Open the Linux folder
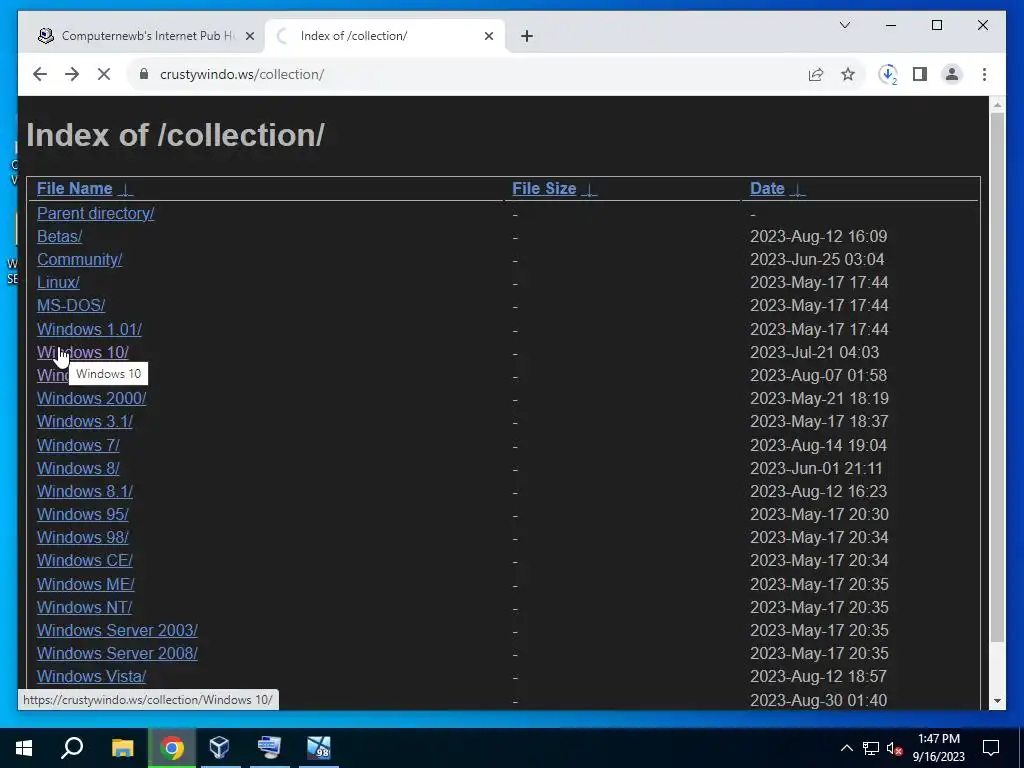 (58, 283)
